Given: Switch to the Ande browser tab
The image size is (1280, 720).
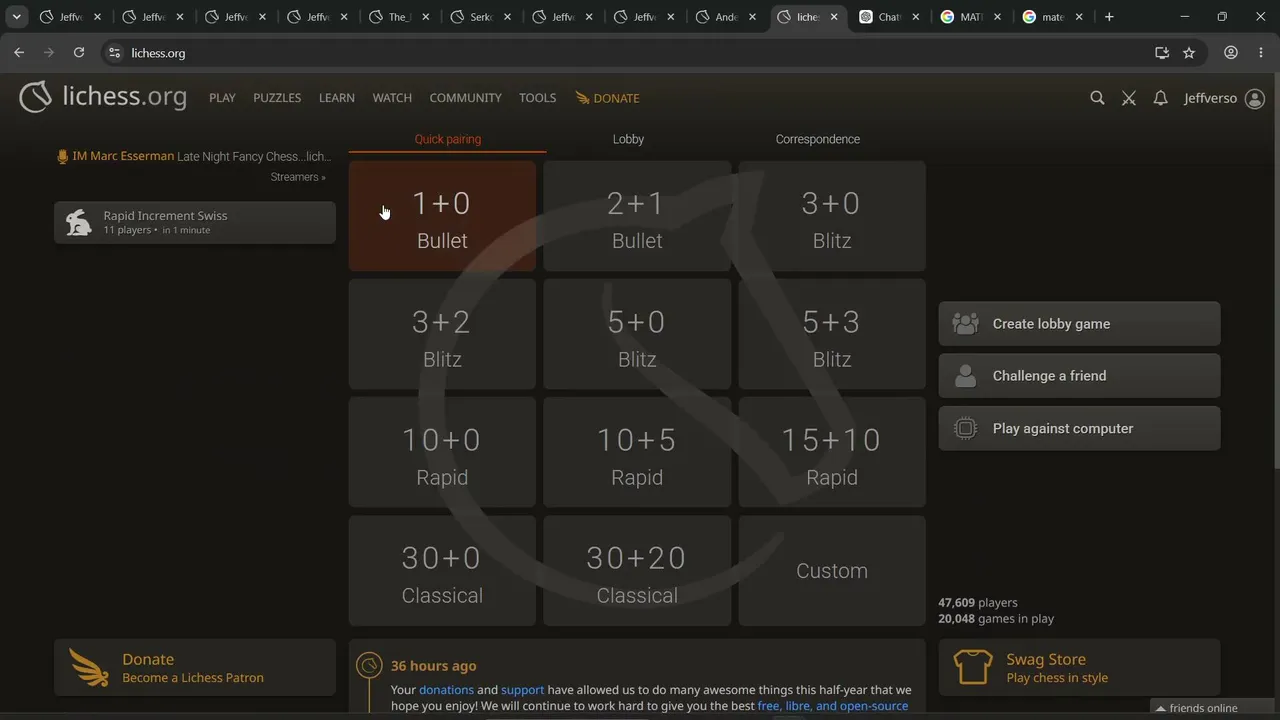Looking at the screenshot, I should [725, 17].
